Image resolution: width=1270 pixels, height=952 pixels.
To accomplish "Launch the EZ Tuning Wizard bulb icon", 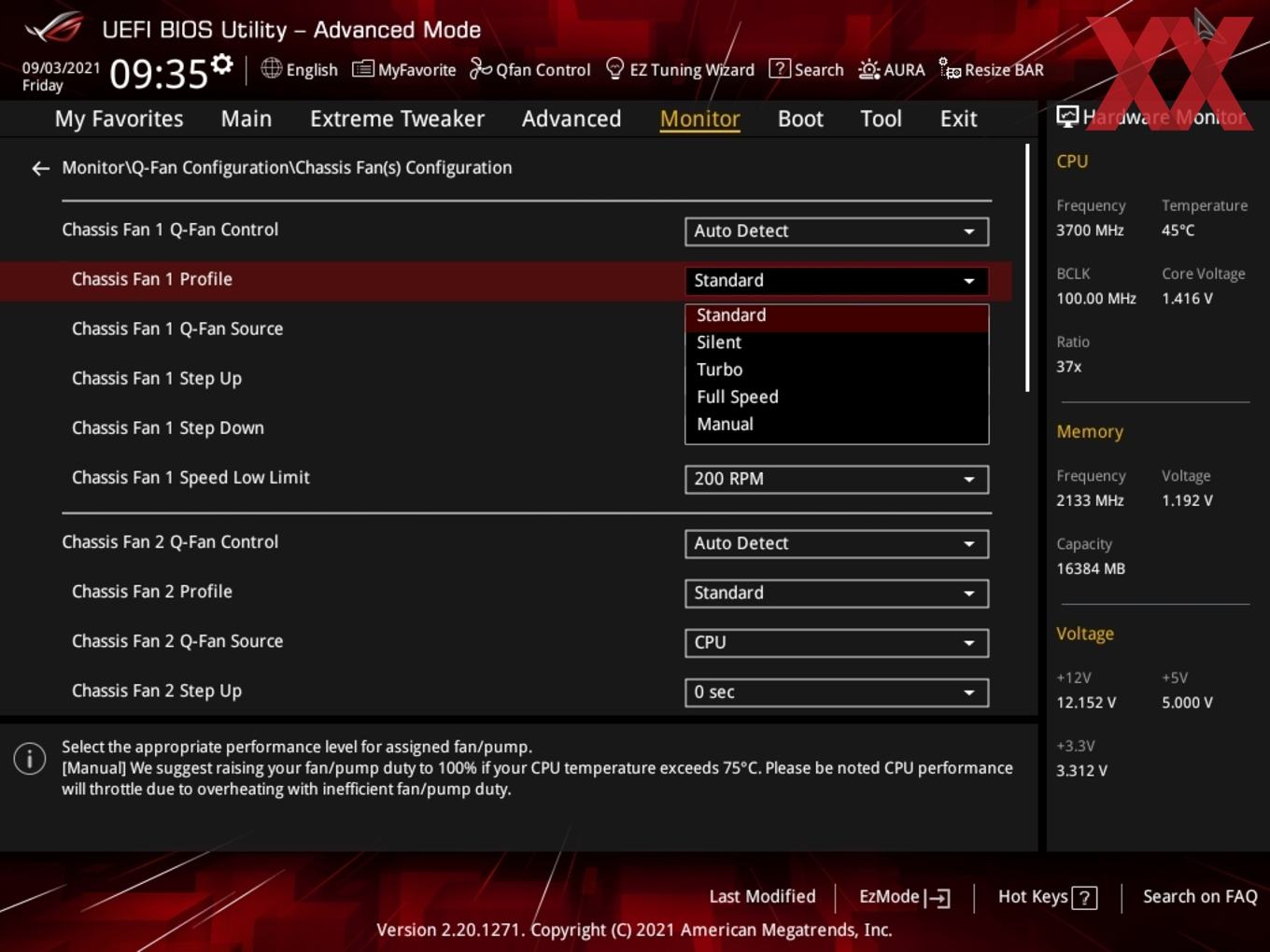I will pyautogui.click(x=614, y=68).
